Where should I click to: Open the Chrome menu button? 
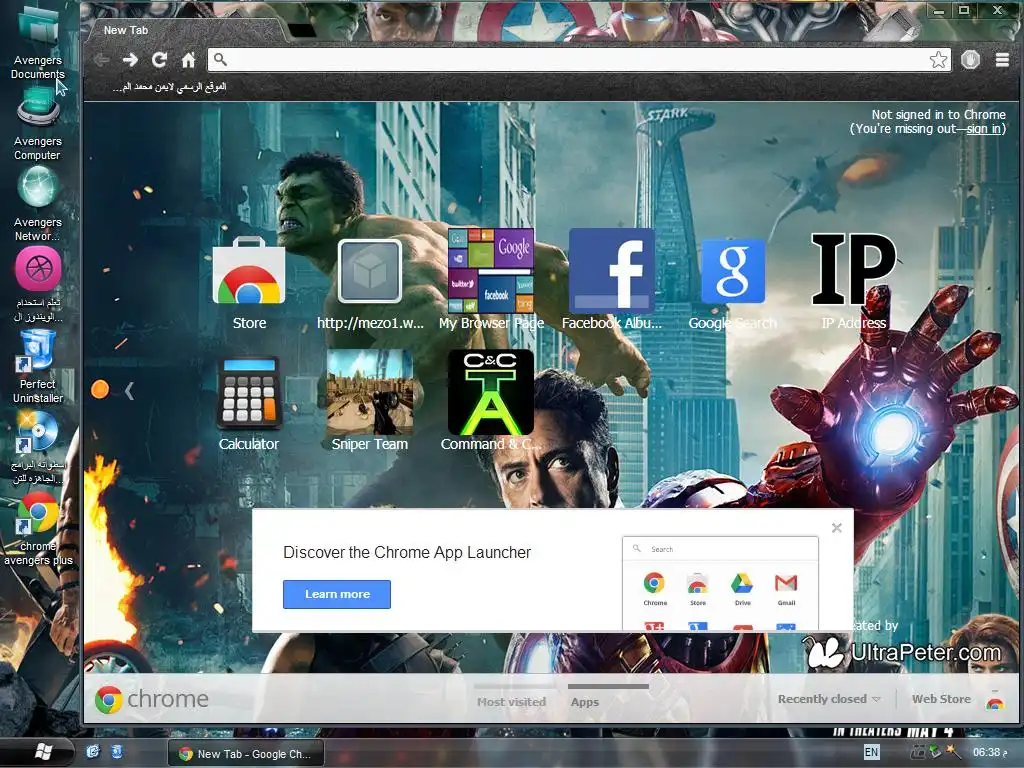pyautogui.click(x=1002, y=60)
